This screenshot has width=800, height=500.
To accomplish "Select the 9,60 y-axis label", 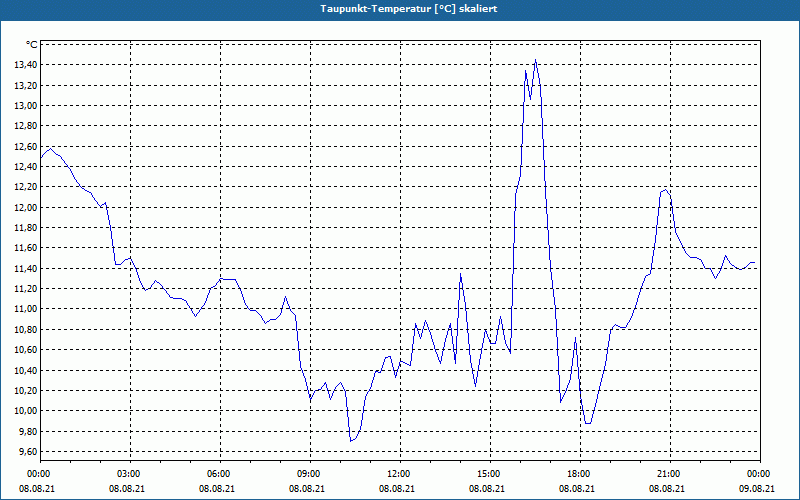I will pos(27,452).
